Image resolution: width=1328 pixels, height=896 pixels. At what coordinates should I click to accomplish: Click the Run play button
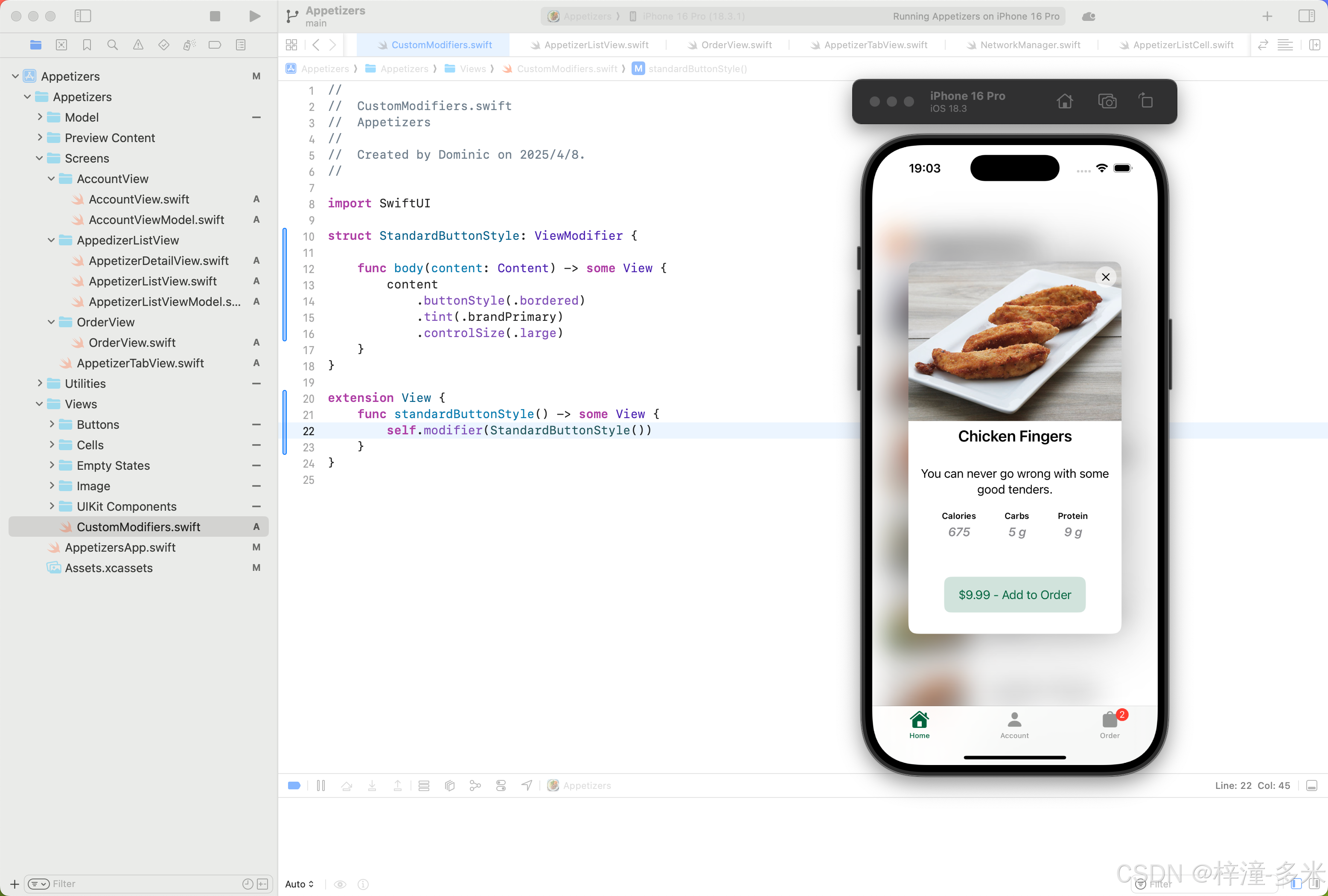pos(255,16)
